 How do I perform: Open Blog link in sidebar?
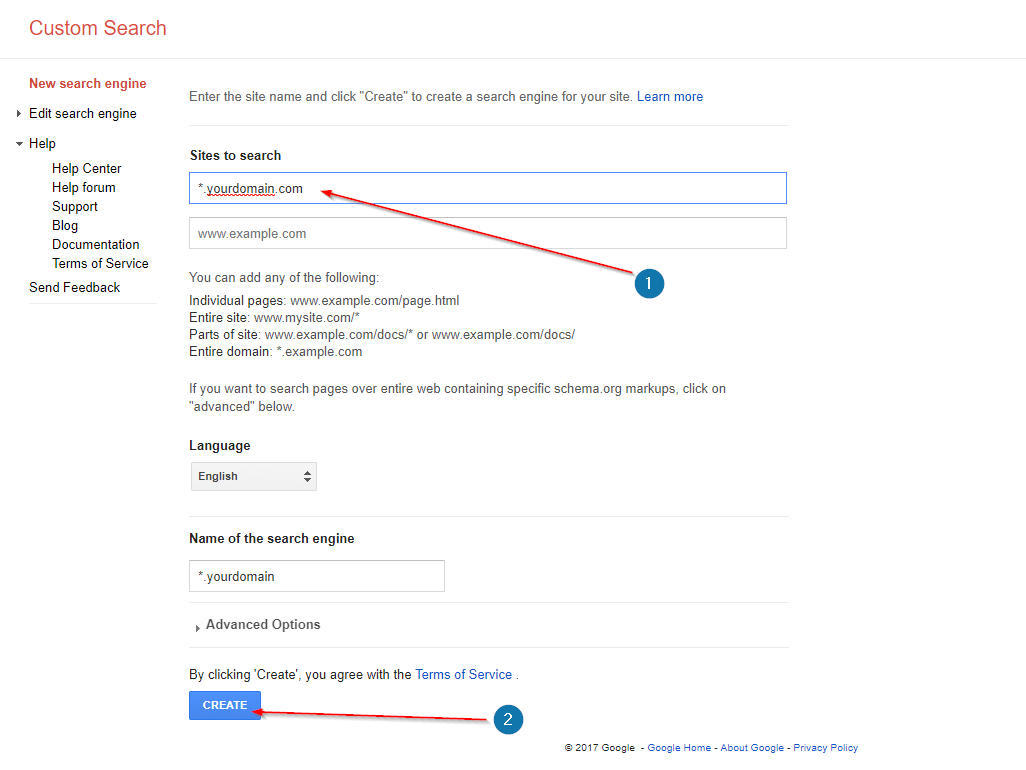tap(65, 226)
